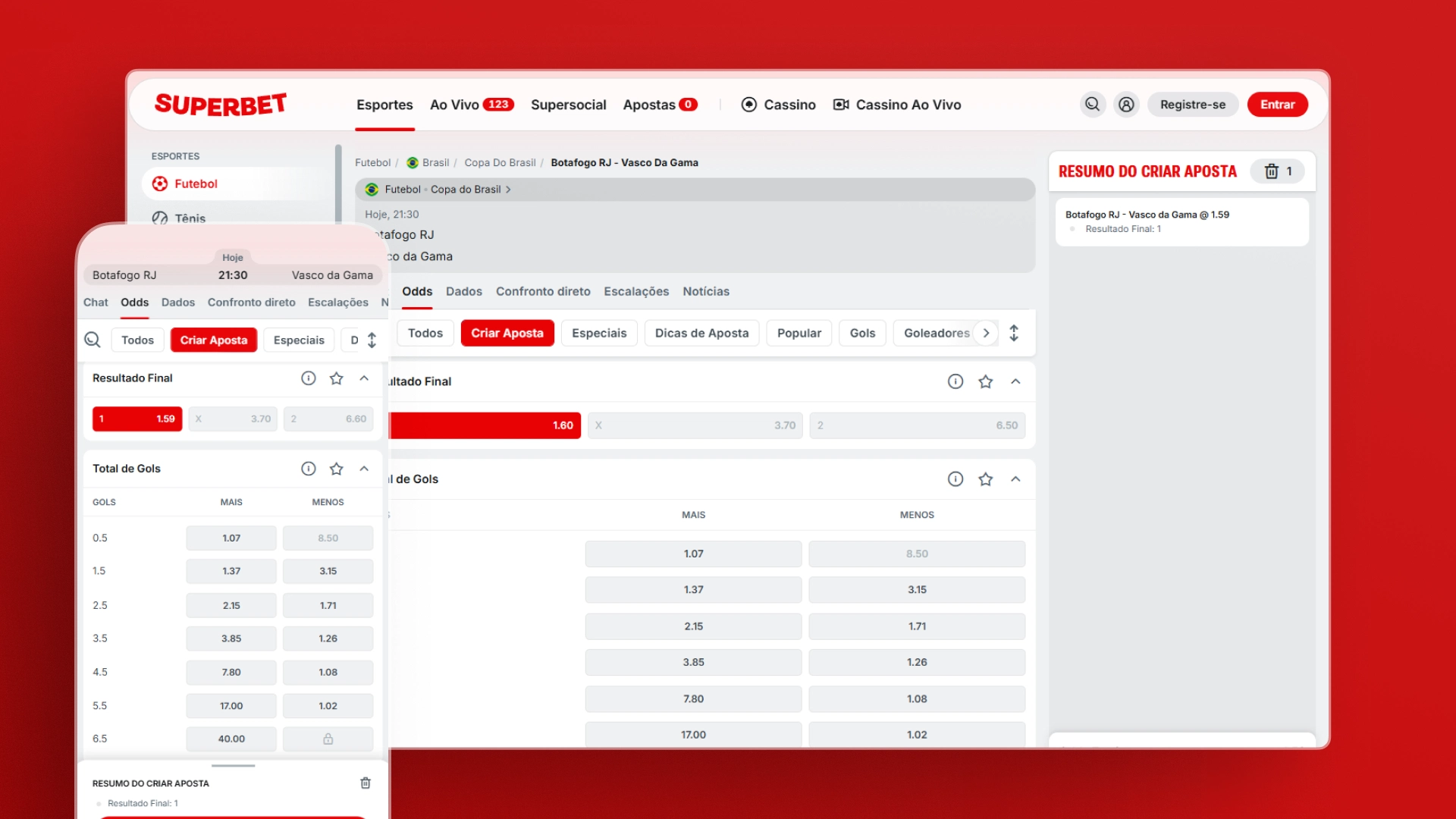The width and height of the screenshot is (1456, 819).
Task: Open the desktop Notícias tab
Action: click(706, 291)
